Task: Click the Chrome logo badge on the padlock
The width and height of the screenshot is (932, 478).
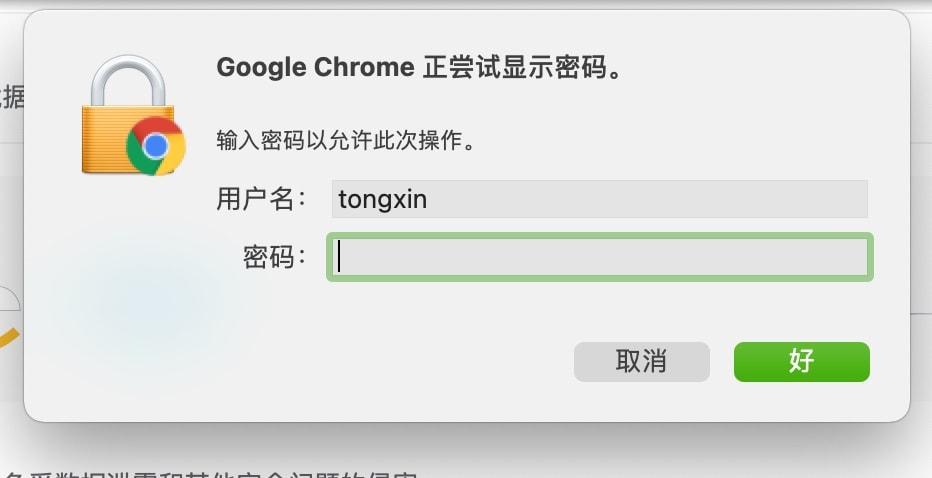Action: pyautogui.click(x=156, y=146)
